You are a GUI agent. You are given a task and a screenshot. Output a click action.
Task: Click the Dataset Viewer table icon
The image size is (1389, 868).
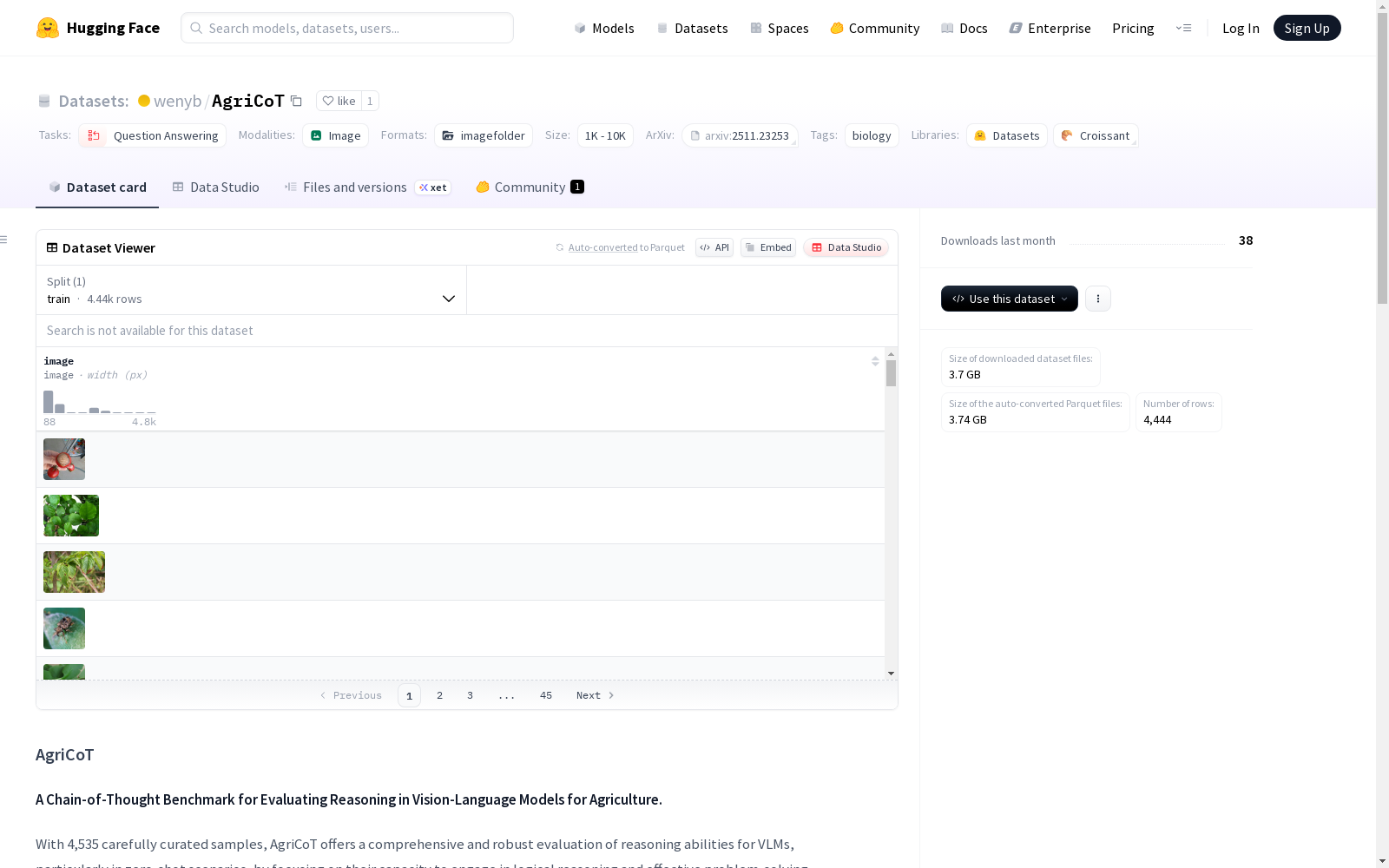click(52, 247)
